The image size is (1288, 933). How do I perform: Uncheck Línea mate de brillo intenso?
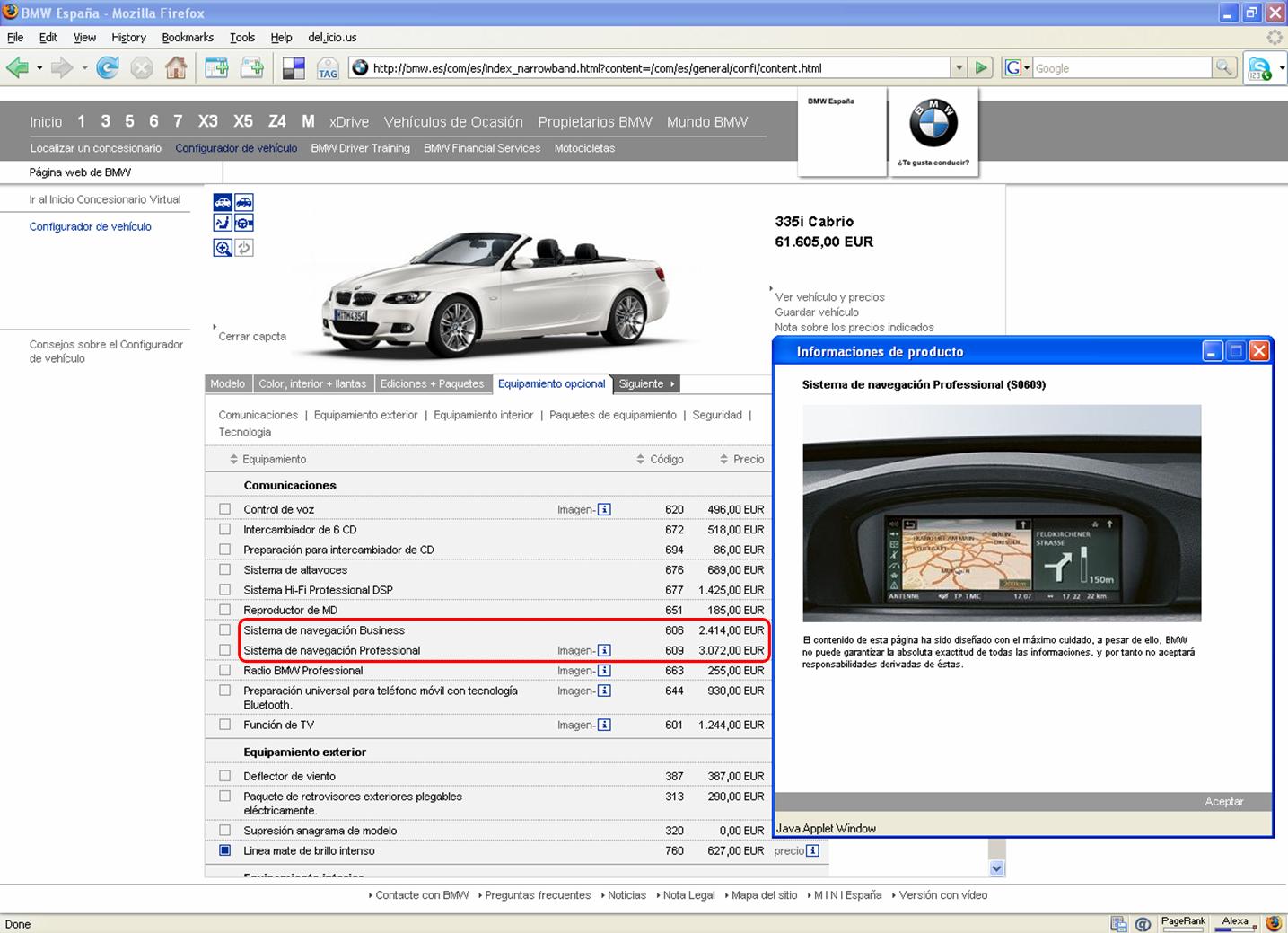coord(225,850)
